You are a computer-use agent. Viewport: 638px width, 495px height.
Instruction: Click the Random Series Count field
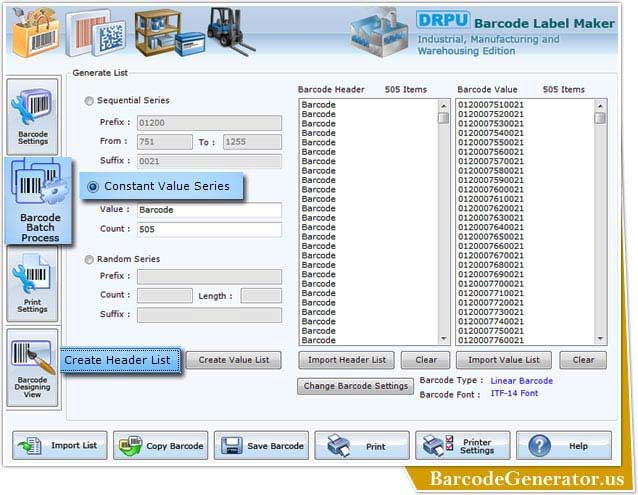coord(165,296)
